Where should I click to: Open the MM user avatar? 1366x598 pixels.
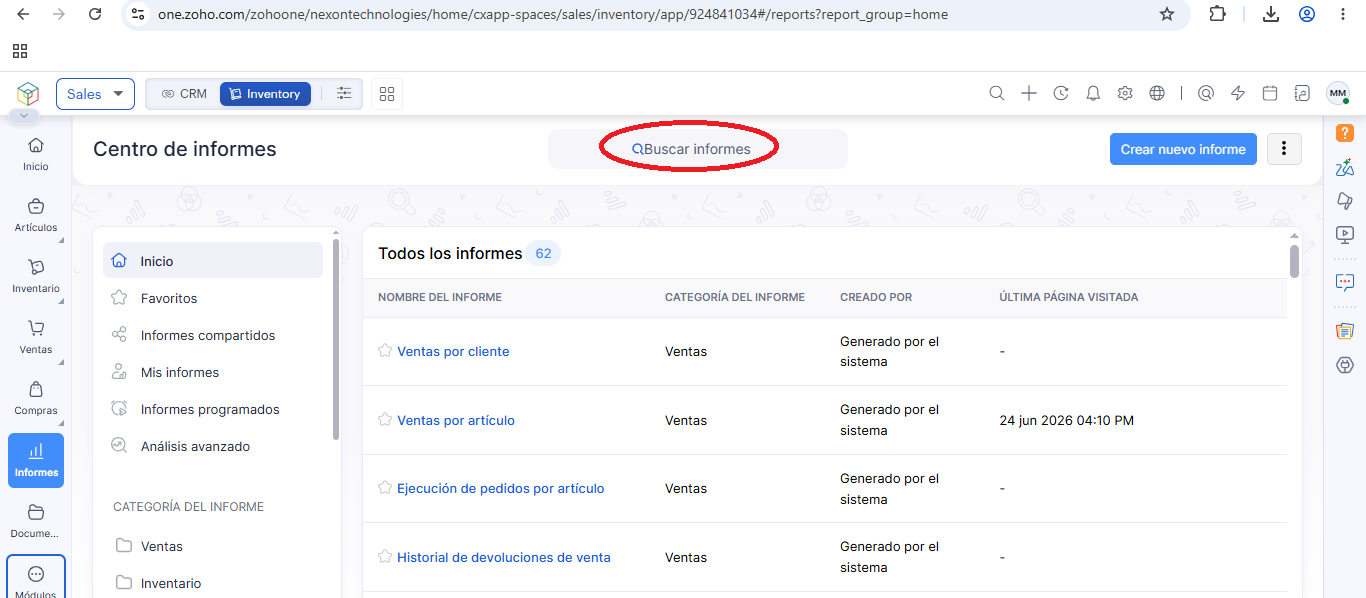[x=1338, y=93]
